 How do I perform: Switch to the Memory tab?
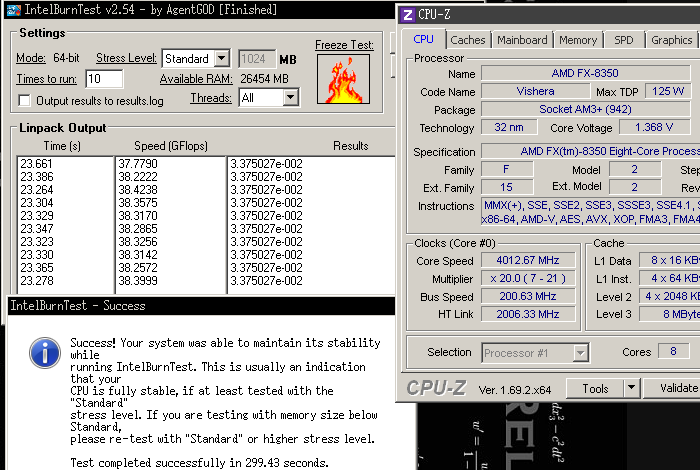click(x=578, y=40)
